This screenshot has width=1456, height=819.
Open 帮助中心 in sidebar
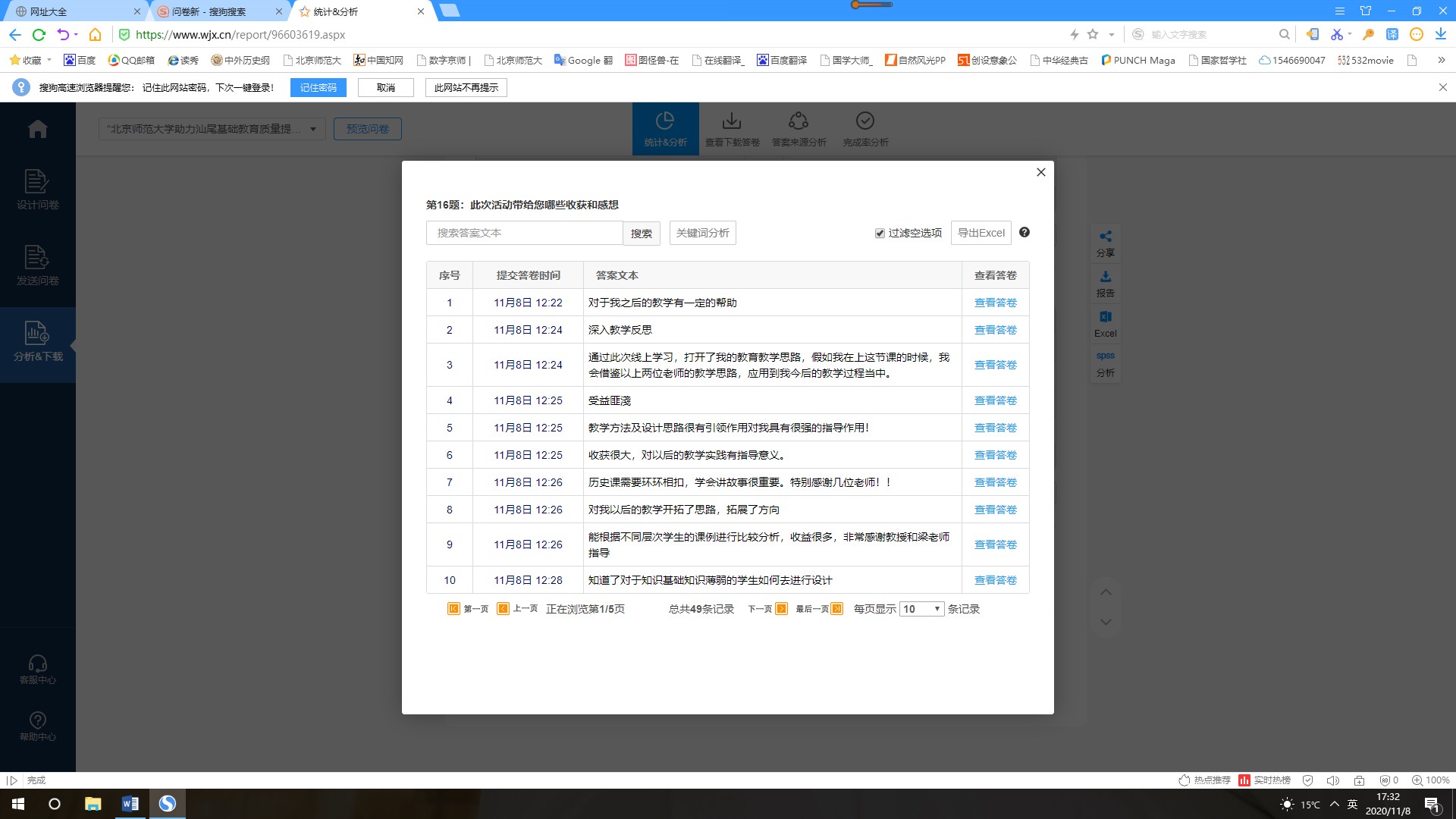click(x=38, y=726)
